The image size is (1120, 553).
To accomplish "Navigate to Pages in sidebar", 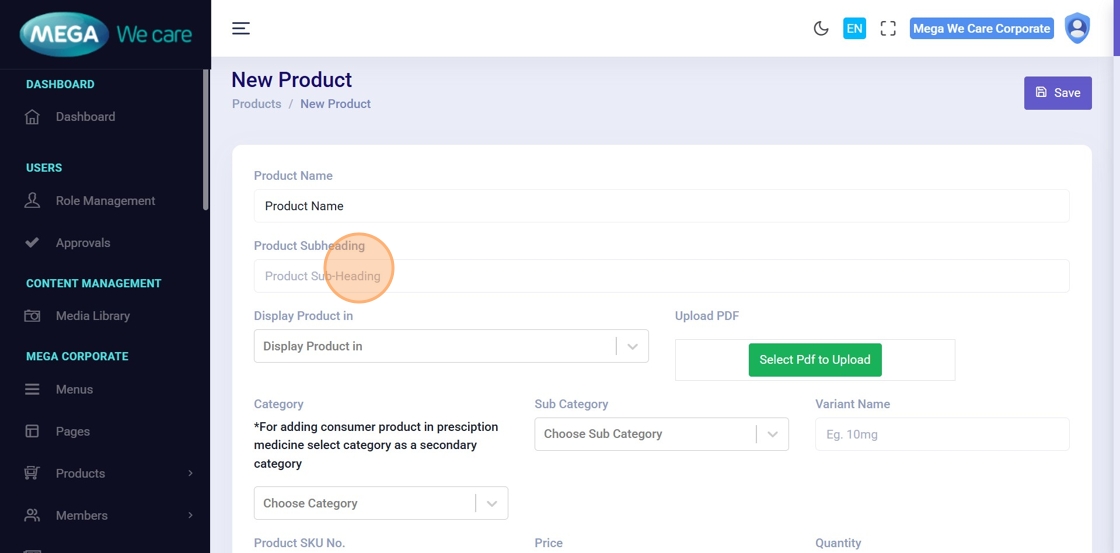I will point(72,432).
